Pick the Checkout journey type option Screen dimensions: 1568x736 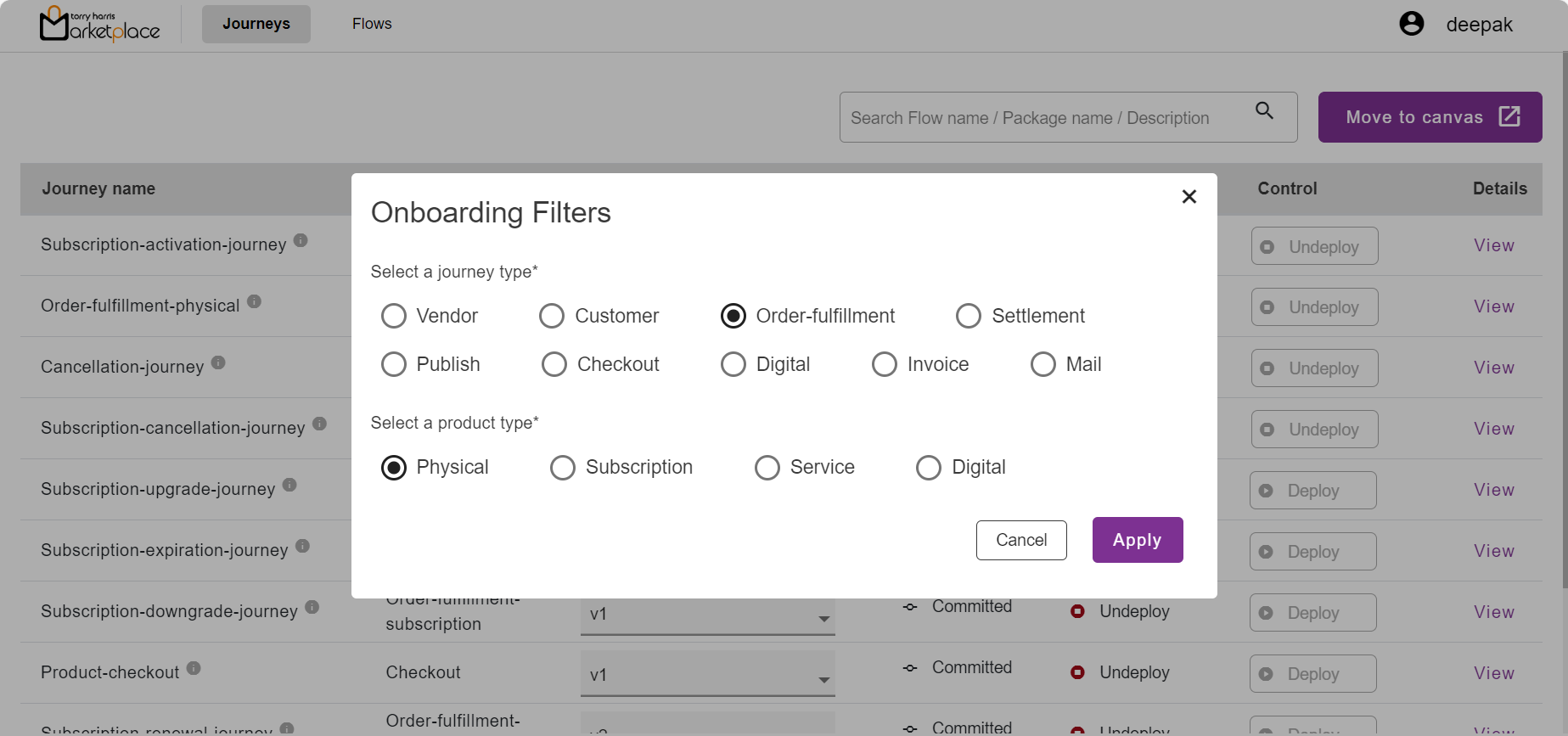pyautogui.click(x=554, y=364)
